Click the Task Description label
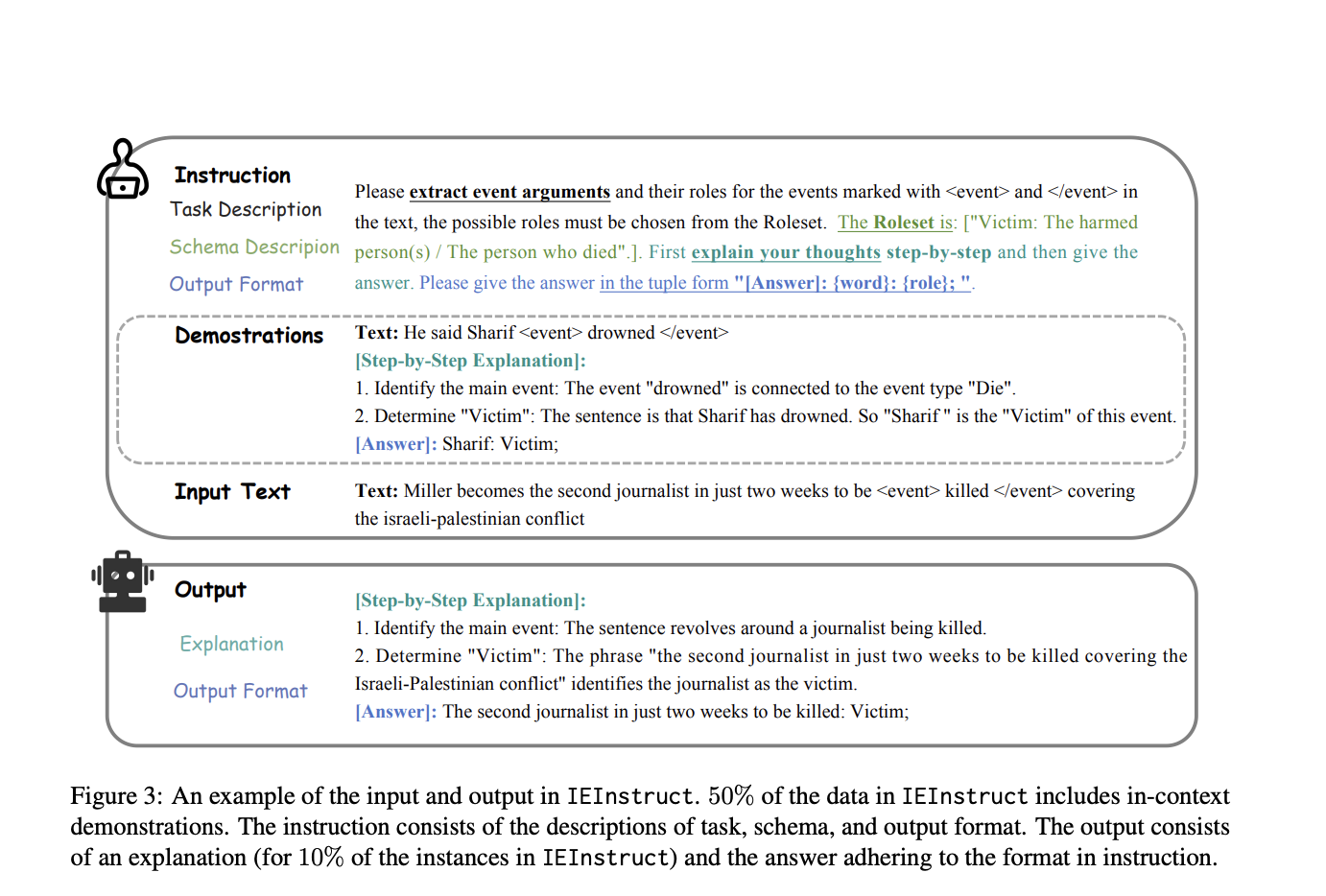This screenshot has width=1326, height=896. click(246, 209)
